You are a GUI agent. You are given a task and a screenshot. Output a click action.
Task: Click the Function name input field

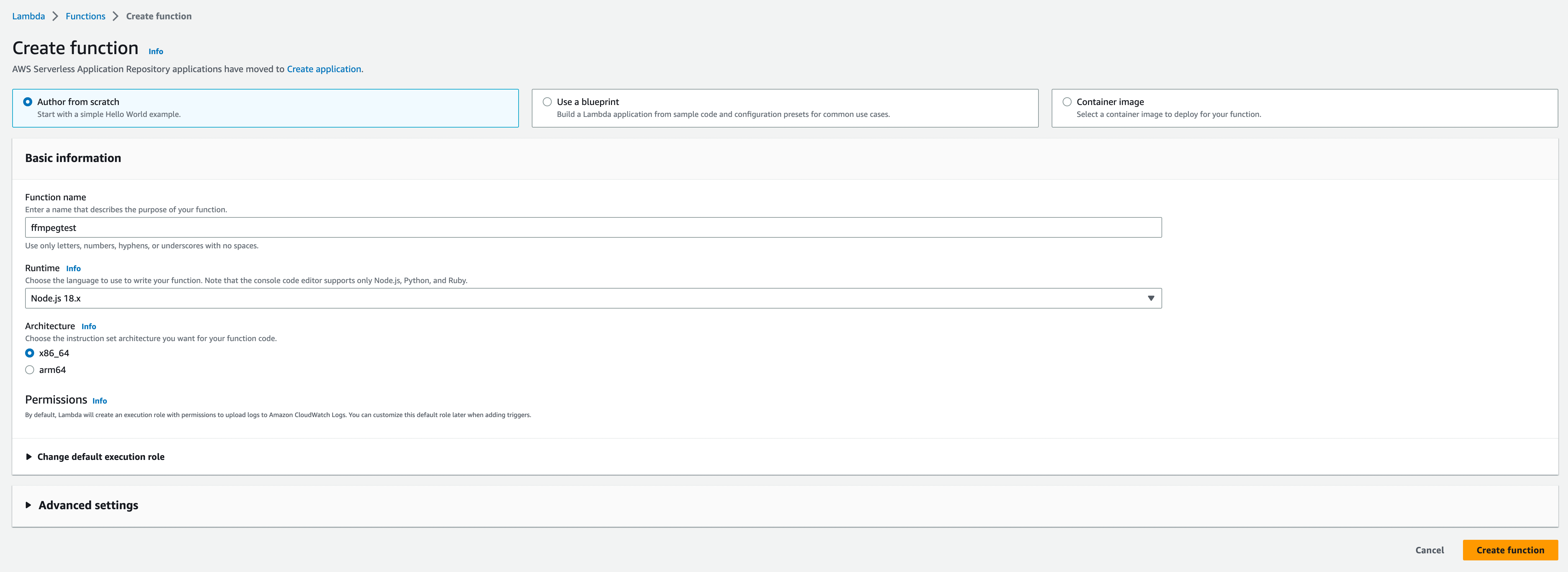[x=593, y=228]
